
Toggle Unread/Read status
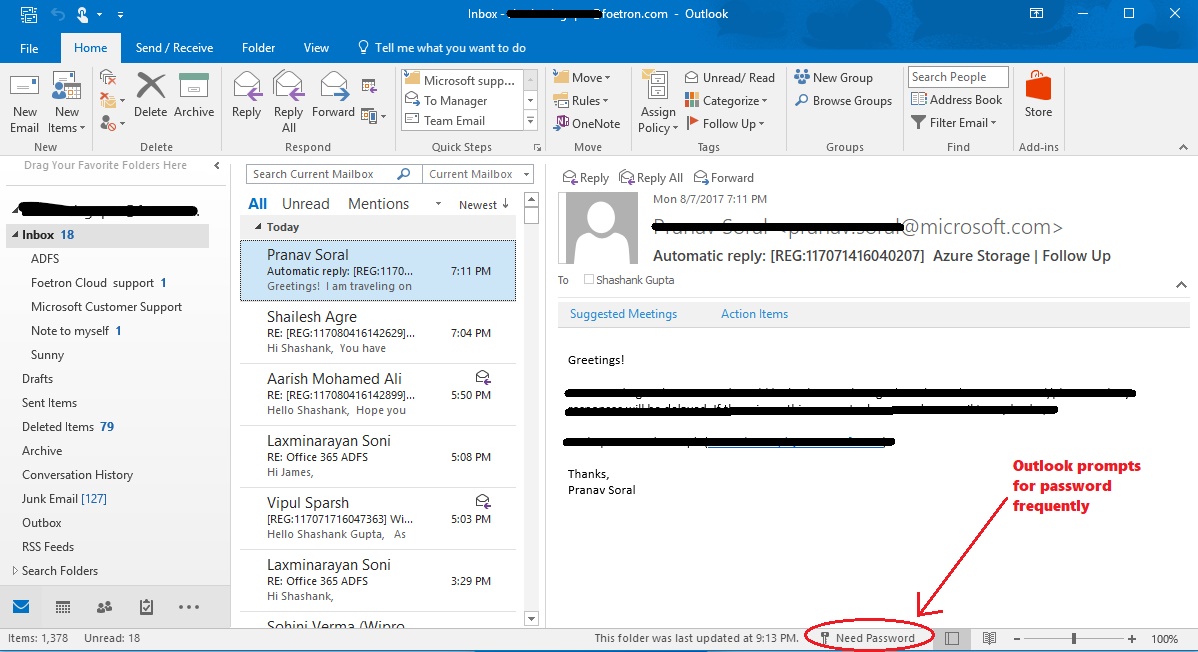coord(730,77)
